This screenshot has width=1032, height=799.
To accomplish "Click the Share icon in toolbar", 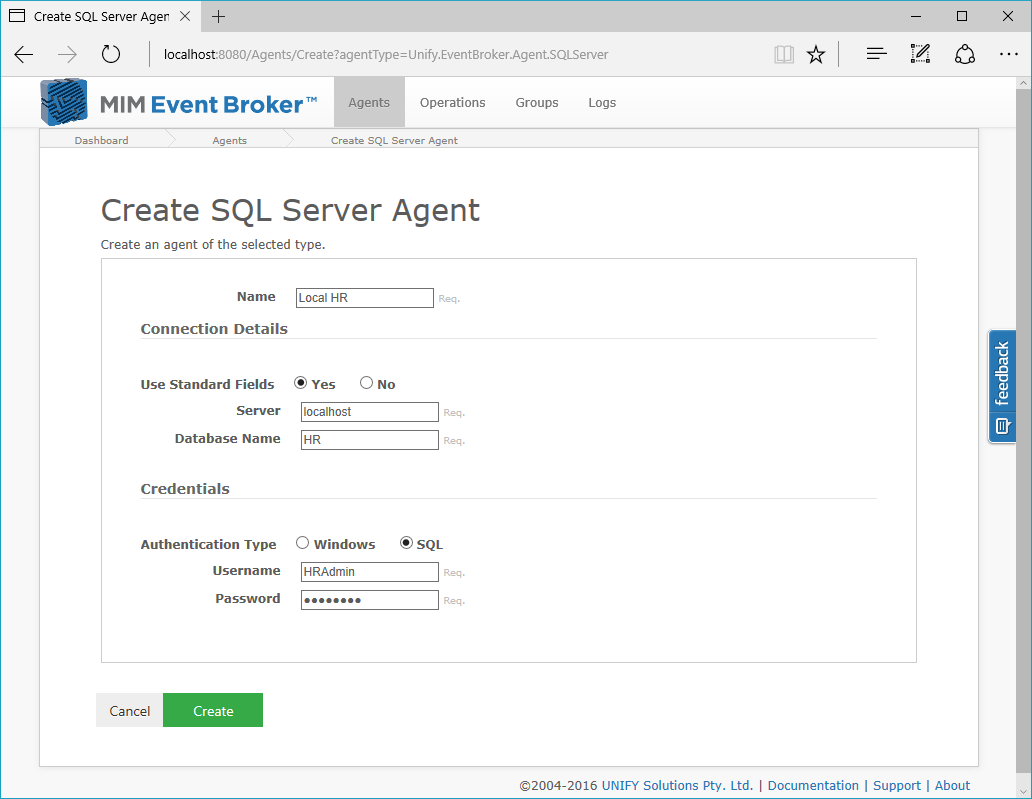I will 965,55.
